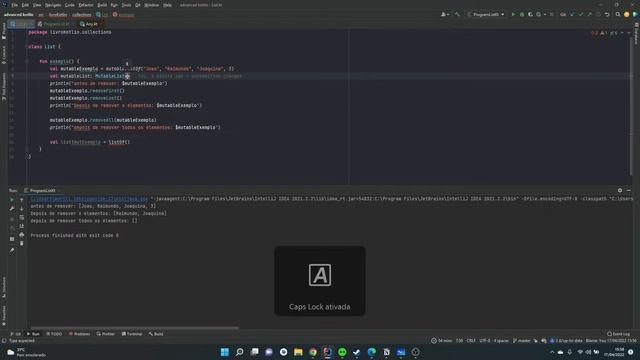Open the Refactor menu
Screen dimensions: 640x360
pyautogui.click(x=86, y=5)
